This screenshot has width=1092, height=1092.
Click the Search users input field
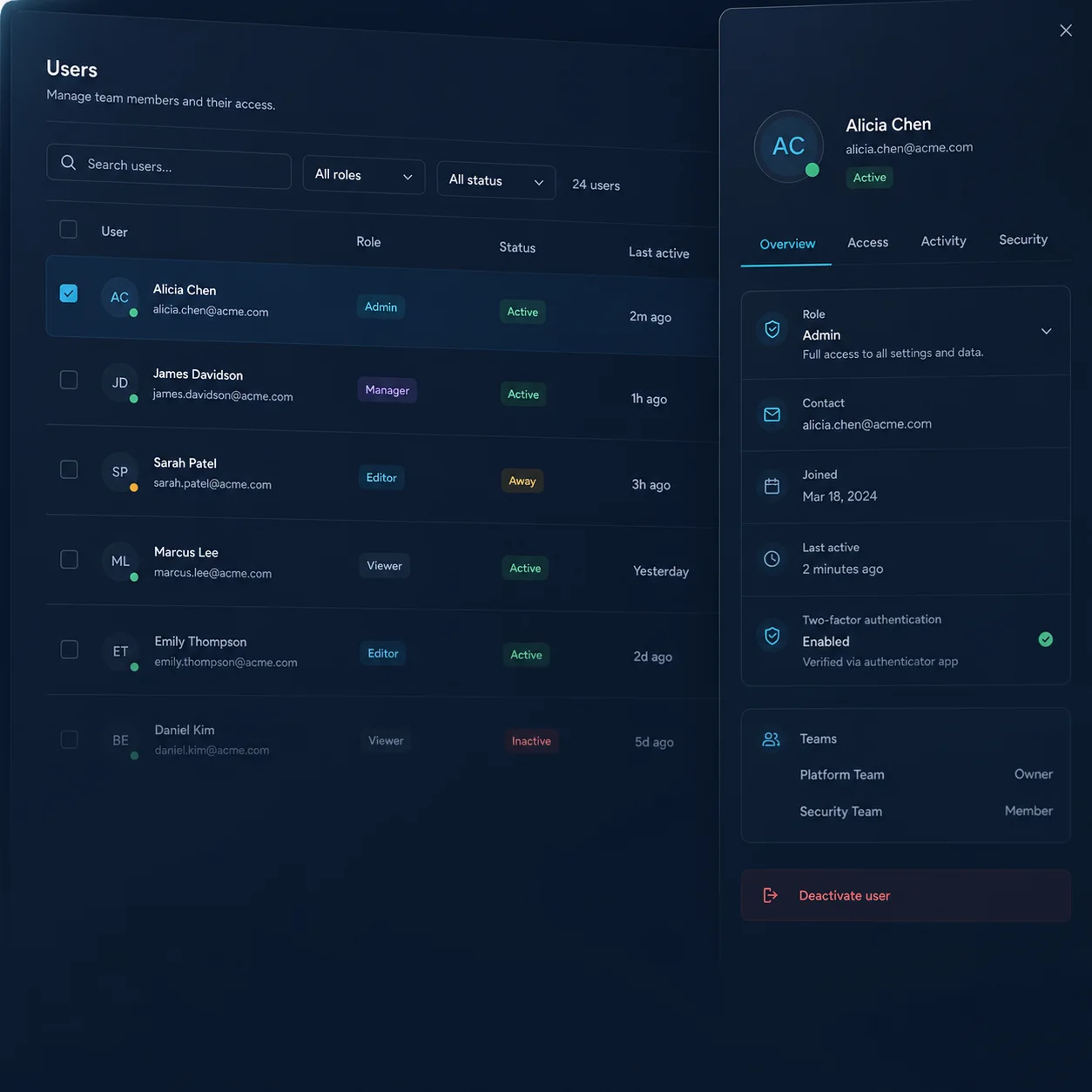(x=169, y=165)
